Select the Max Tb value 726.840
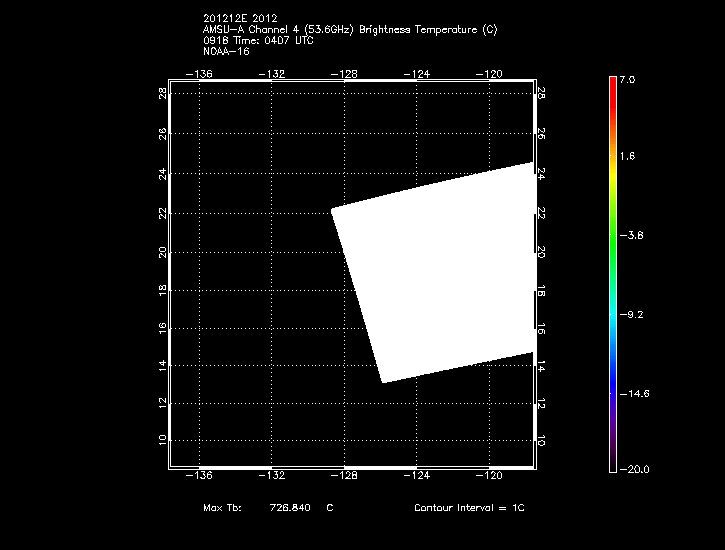Viewport: 725px width, 550px height. tap(289, 508)
